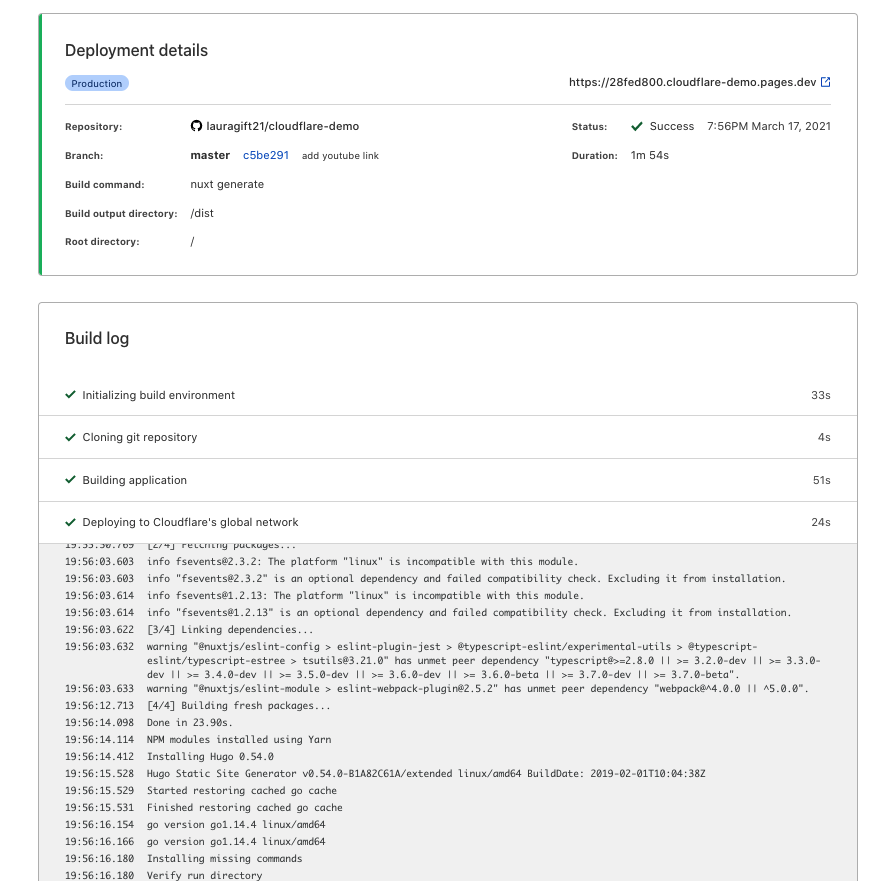This screenshot has width=885, height=881.
Task: Open the 28fed800.cloudflare-demo.pages.dev deployment URL
Action: pyautogui.click(x=692, y=83)
